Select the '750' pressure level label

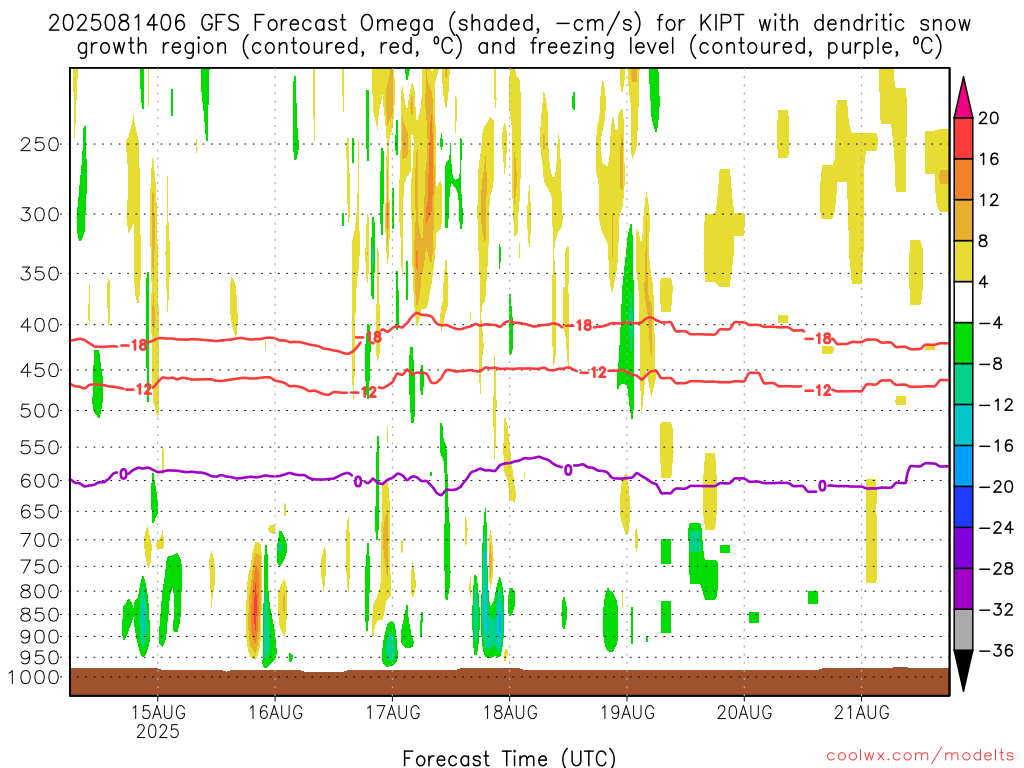pyautogui.click(x=39, y=567)
